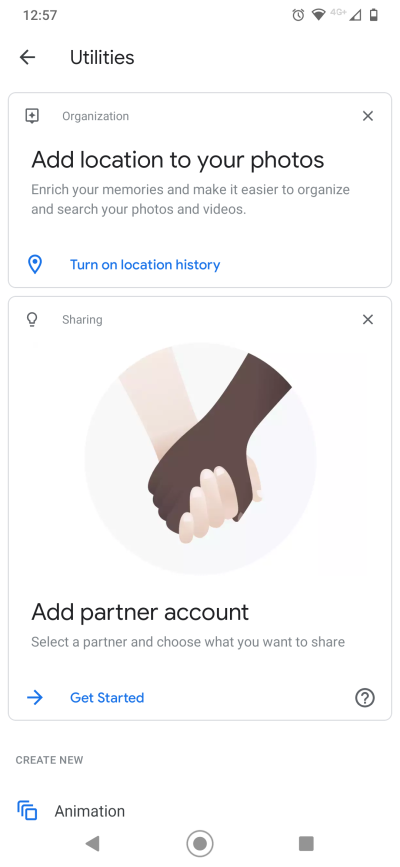Screen dimensions: 400x867
Task: Tap the blue arrow beside Get Started
Action: pyautogui.click(x=35, y=698)
